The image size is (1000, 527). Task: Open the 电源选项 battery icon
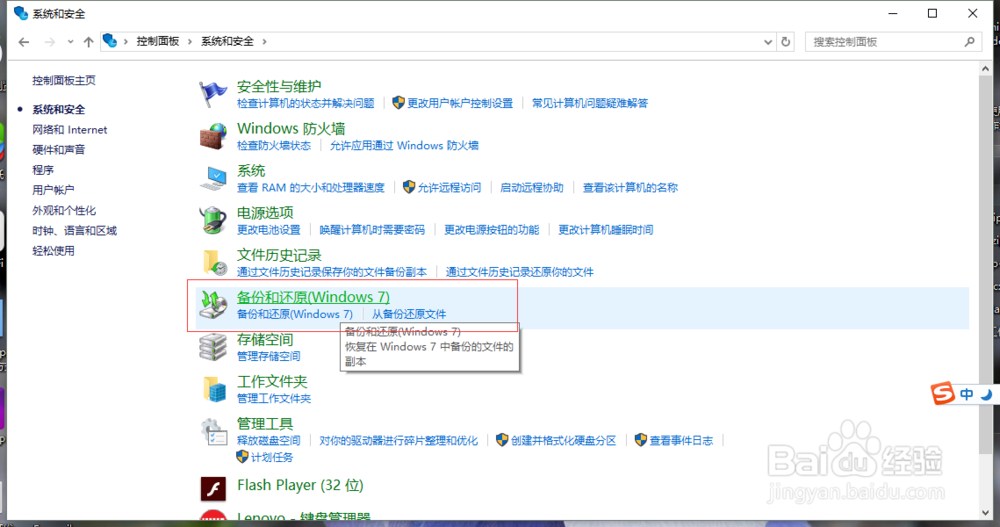213,220
